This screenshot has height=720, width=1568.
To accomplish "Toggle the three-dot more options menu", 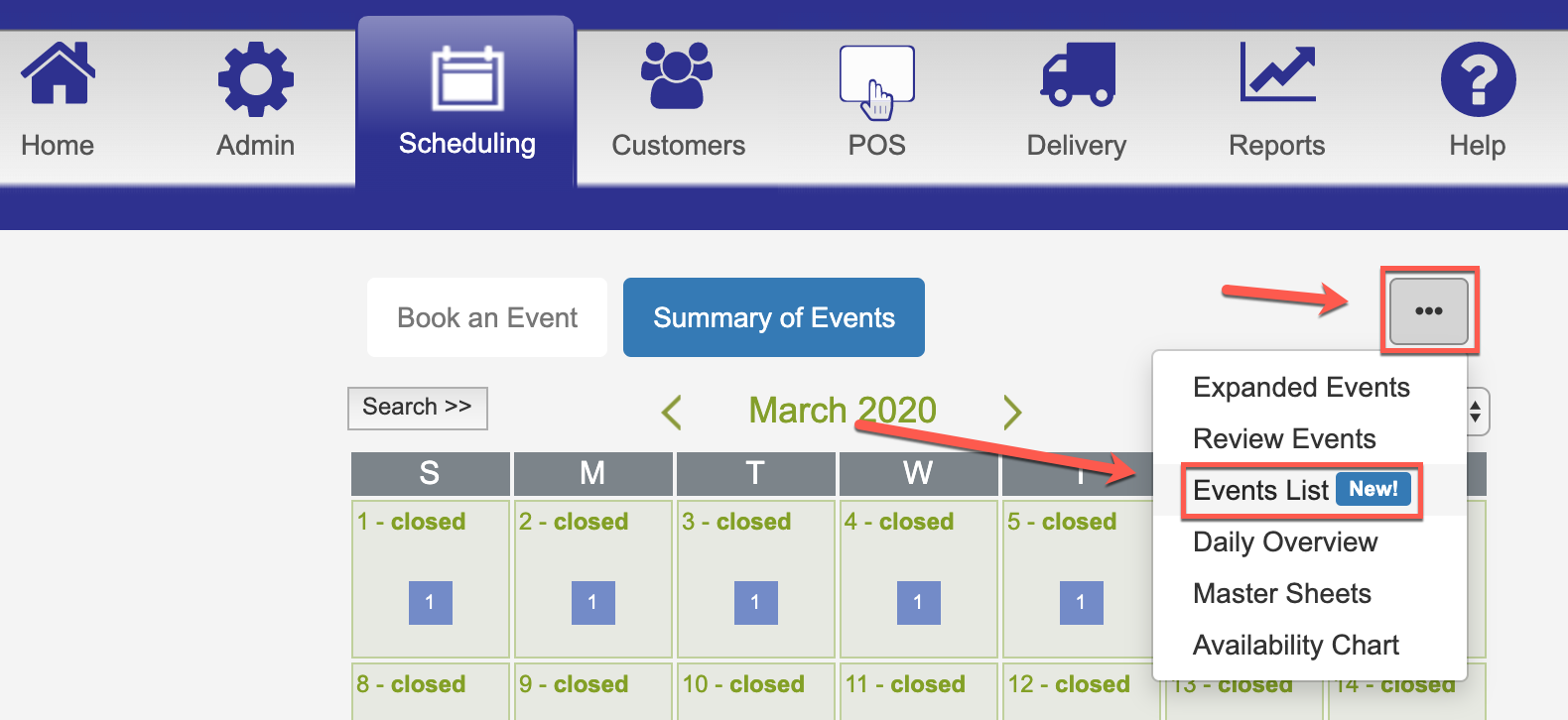I will [x=1429, y=311].
